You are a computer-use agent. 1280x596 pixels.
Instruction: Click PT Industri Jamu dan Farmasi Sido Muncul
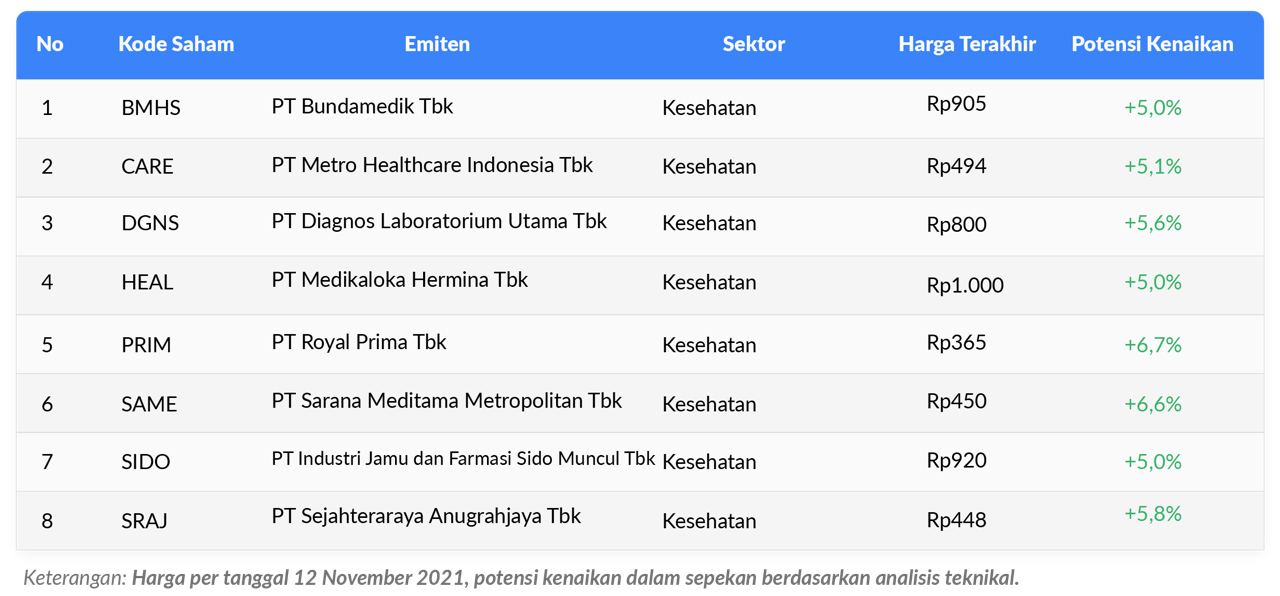click(463, 459)
